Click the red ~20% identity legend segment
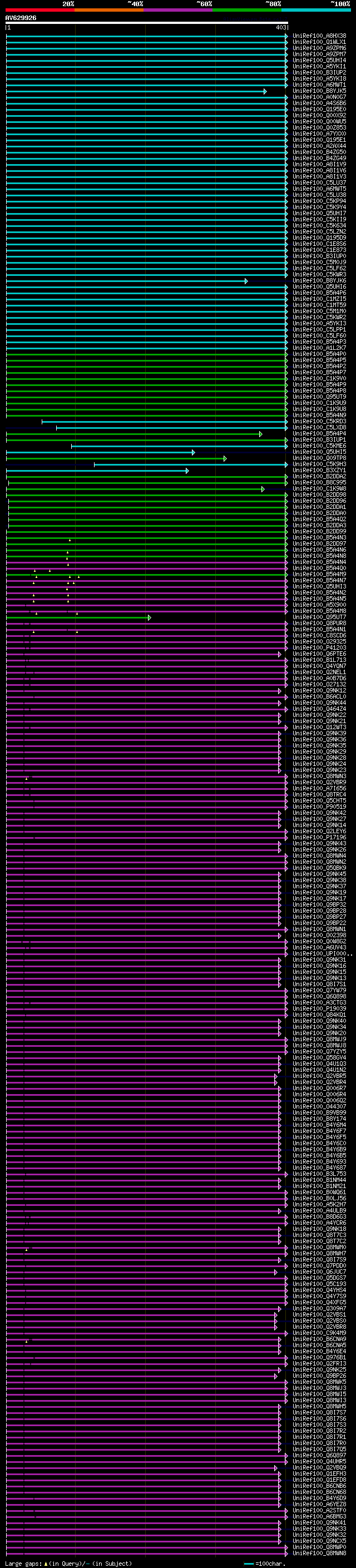Screen dimensions: 356x1568 [39, 10]
